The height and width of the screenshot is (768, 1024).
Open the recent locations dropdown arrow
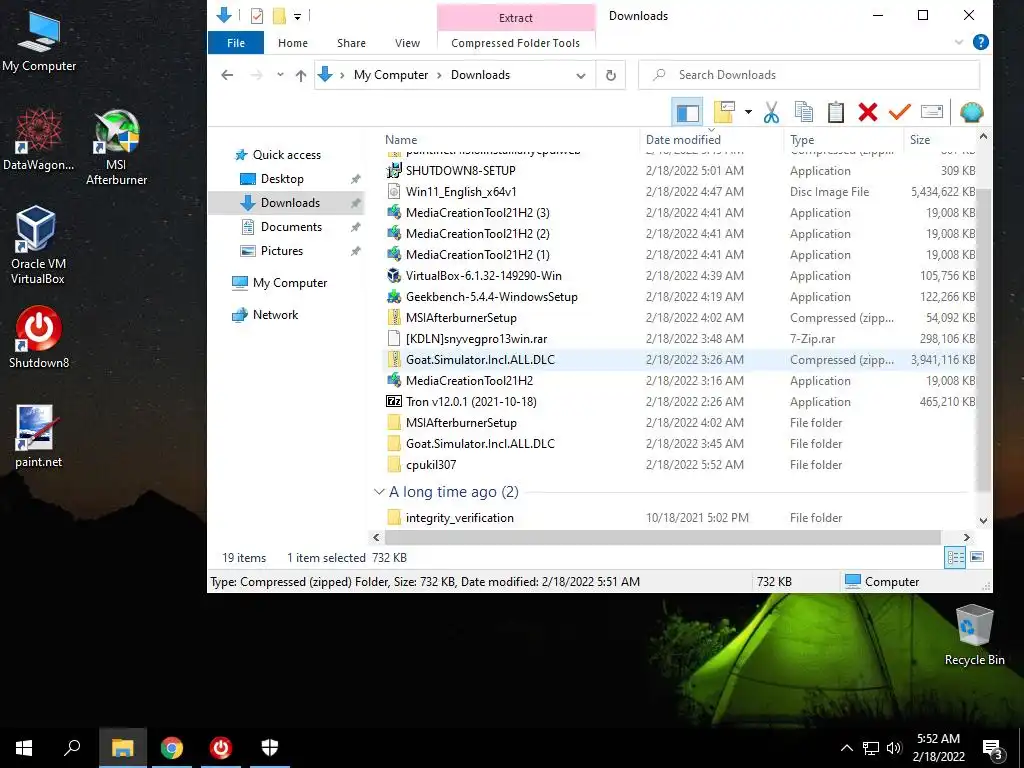pyautogui.click(x=280, y=75)
